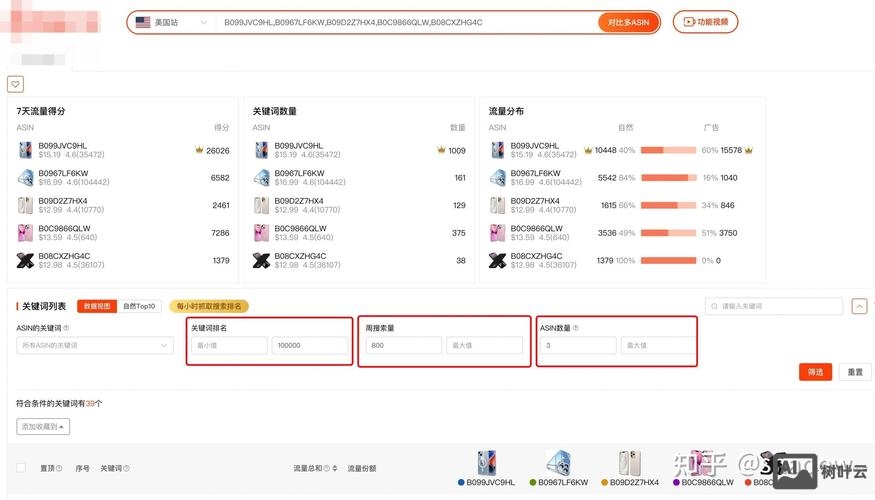Viewport: 875px width, 500px height.
Task: Click the B0967LF6KW product image in table header
Action: [559, 463]
